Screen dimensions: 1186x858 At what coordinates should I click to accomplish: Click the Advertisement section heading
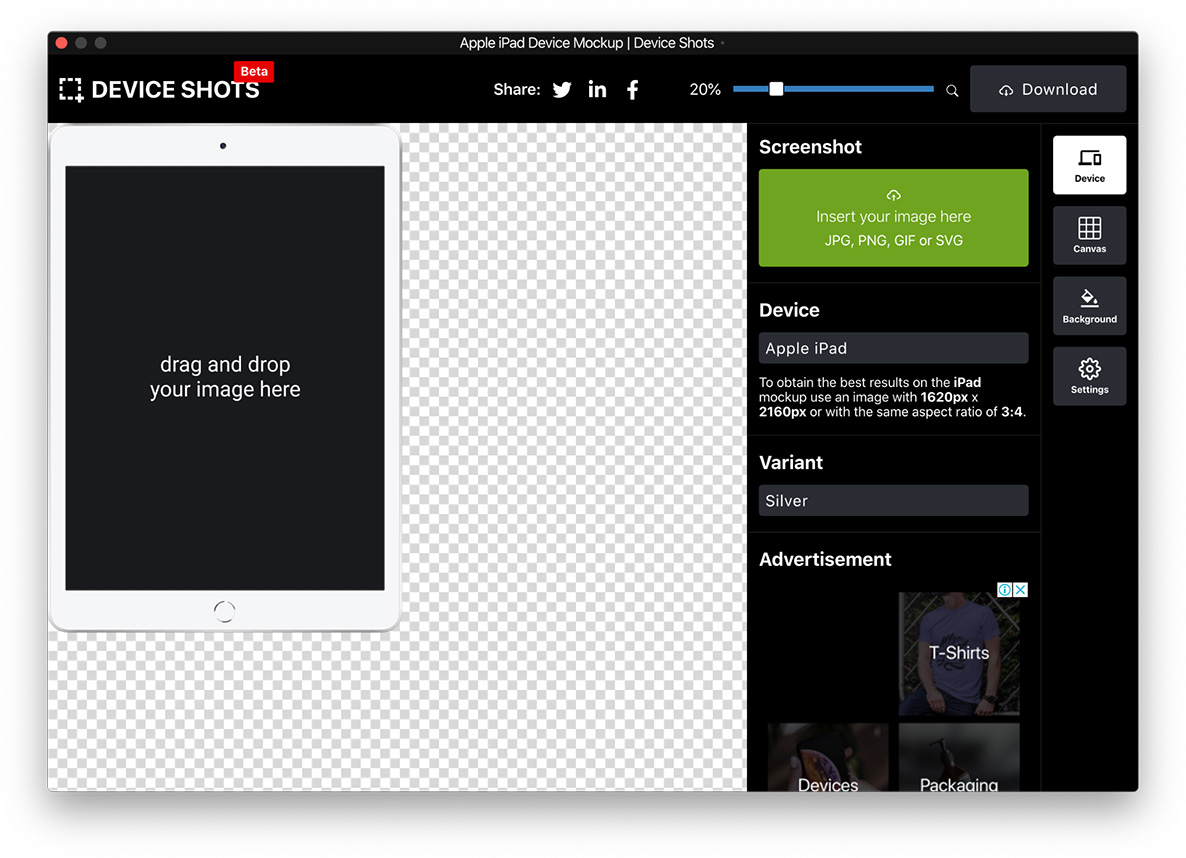click(825, 559)
